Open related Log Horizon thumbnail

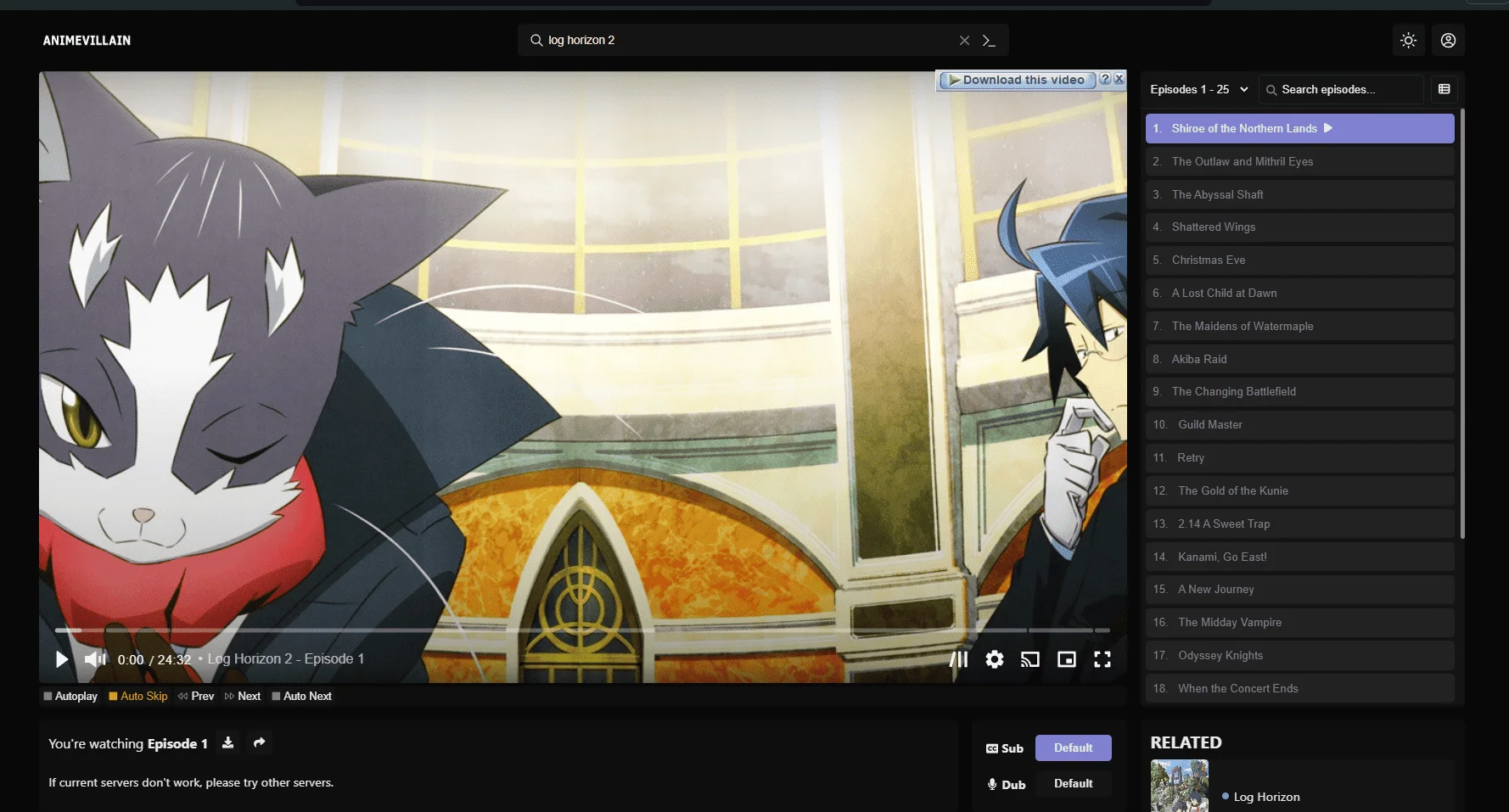coord(1179,786)
